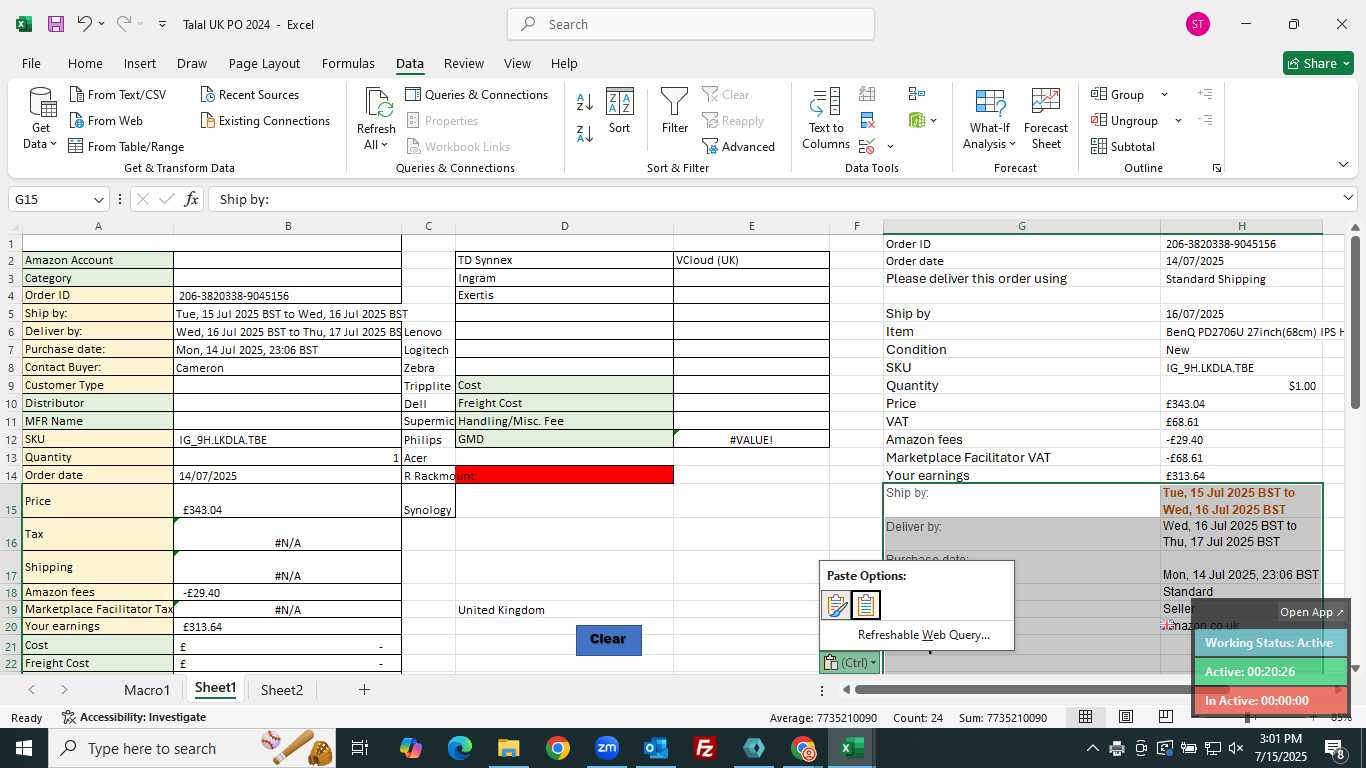Open the Review tab
The width and height of the screenshot is (1366, 768).
pyautogui.click(x=463, y=63)
